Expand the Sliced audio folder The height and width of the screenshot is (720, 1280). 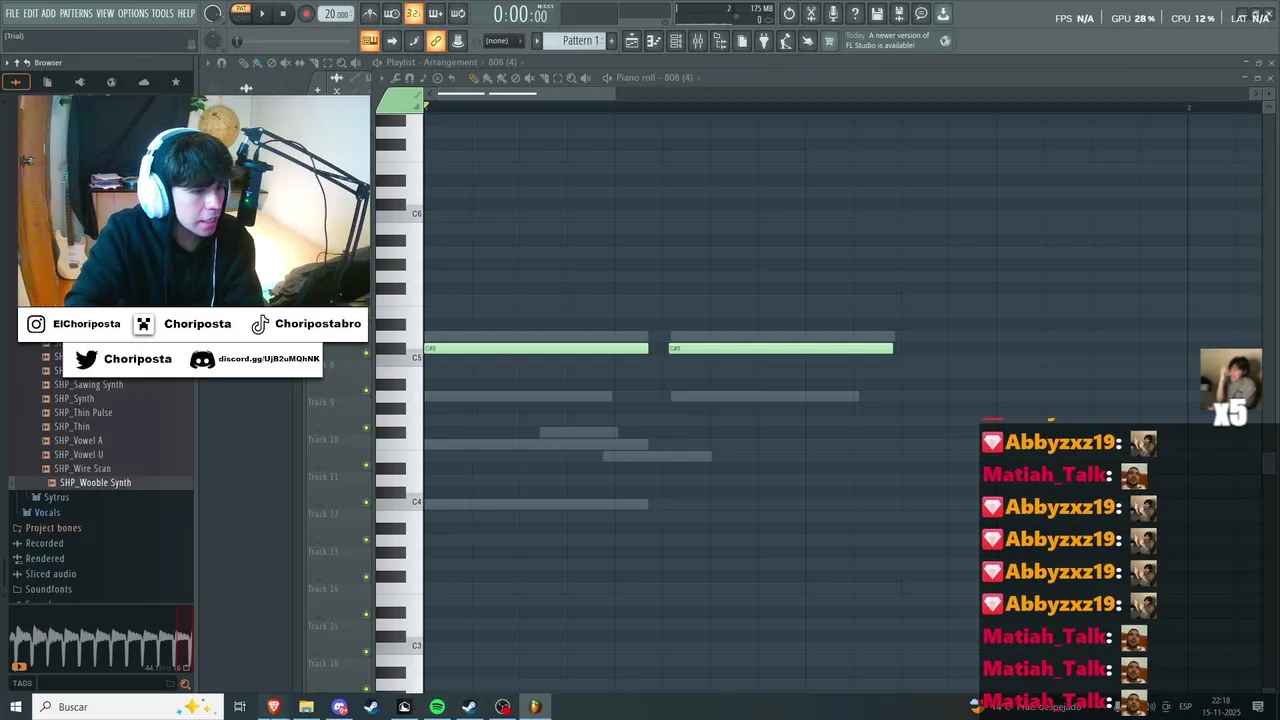pyautogui.click(x=50, y=574)
